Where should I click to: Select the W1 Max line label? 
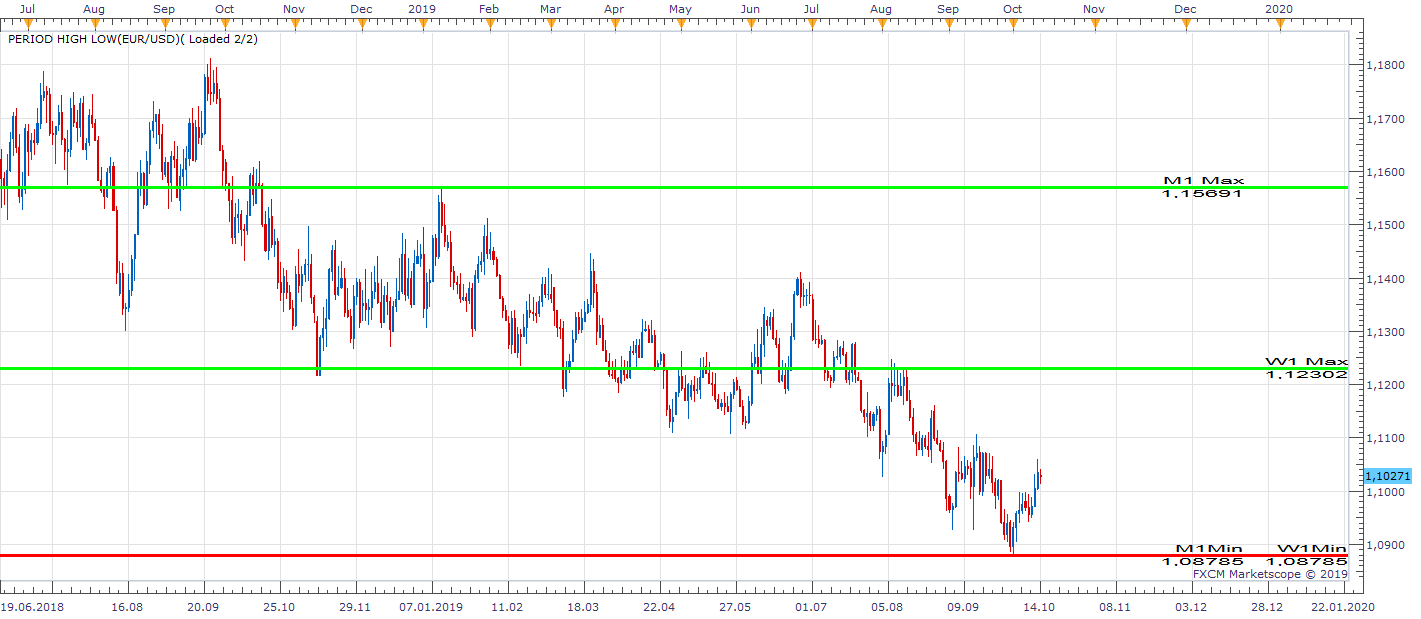tap(1306, 362)
